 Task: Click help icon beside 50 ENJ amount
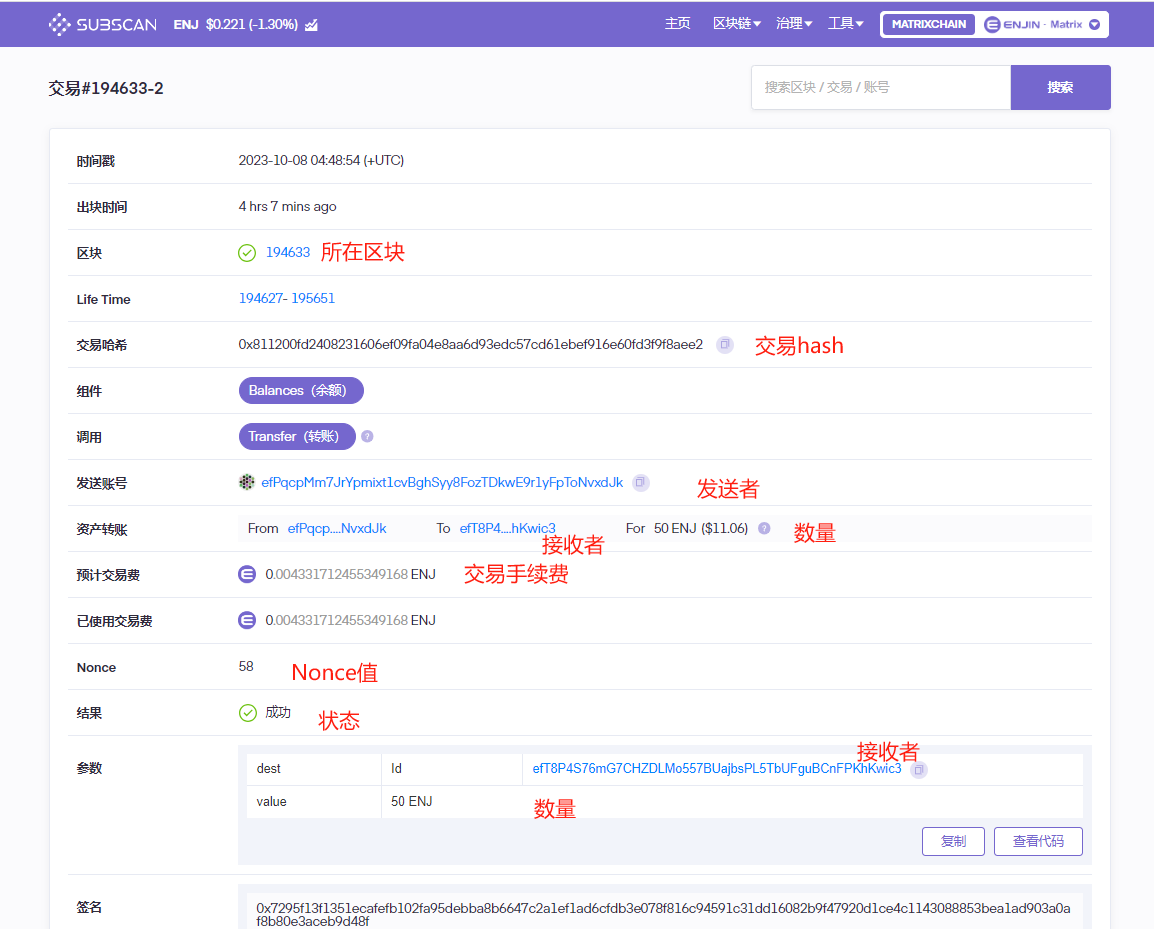764,528
